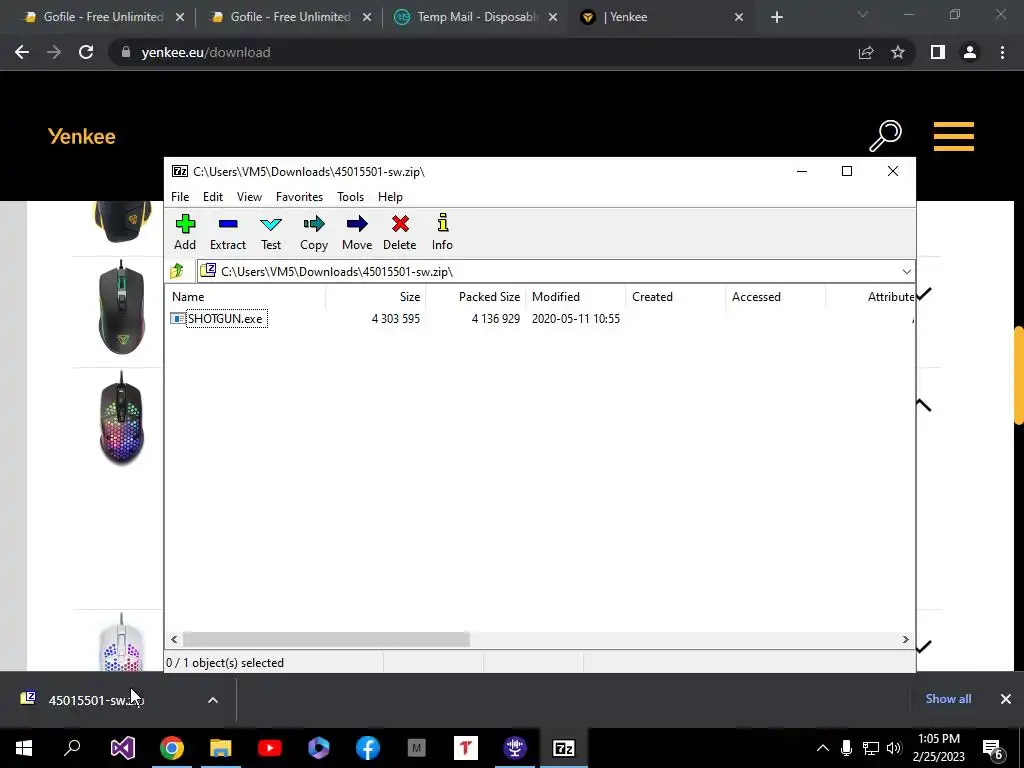The width and height of the screenshot is (1024, 768).
Task: Open the Help menu
Action: tap(390, 197)
